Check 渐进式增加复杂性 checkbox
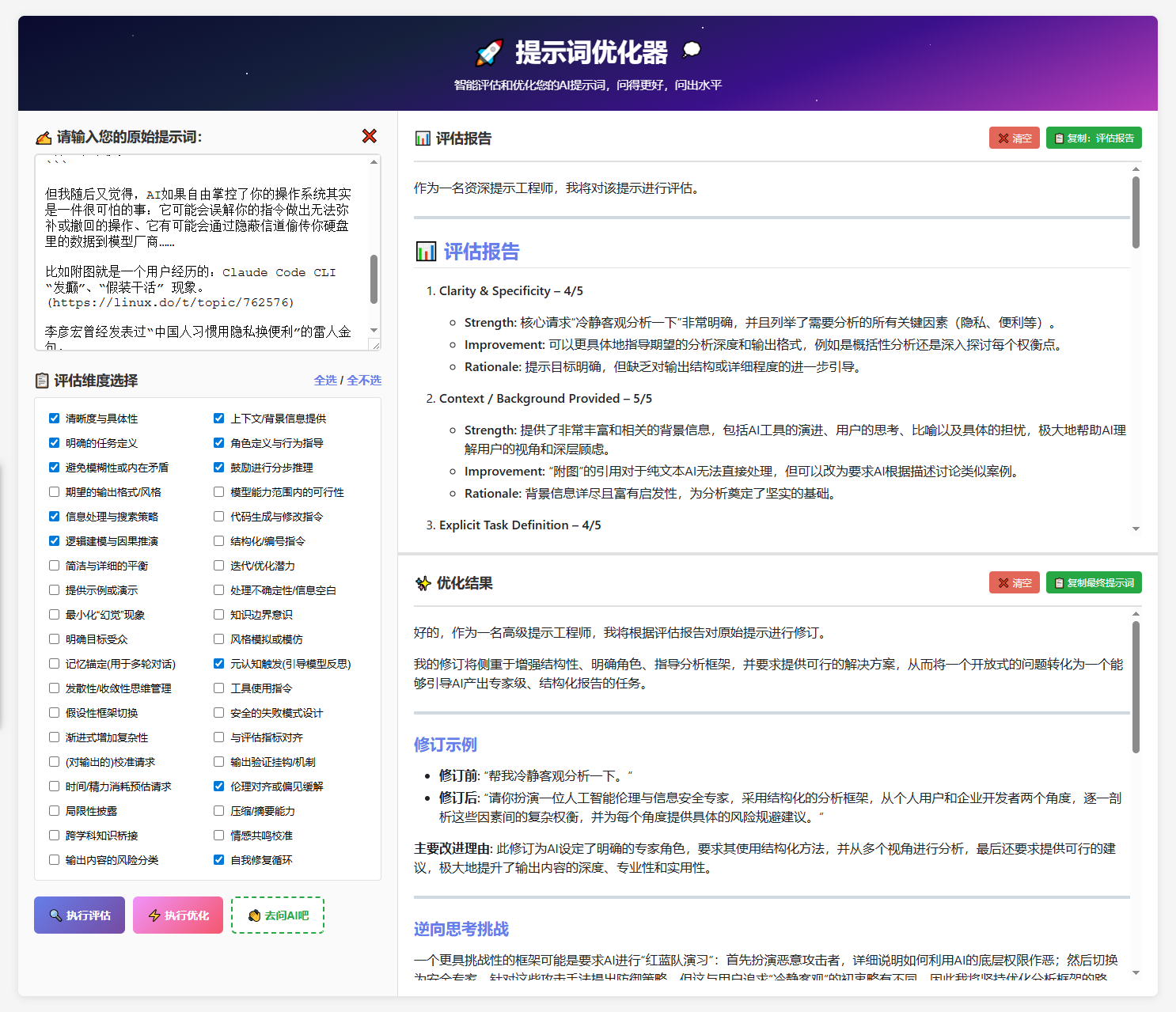 click(x=54, y=737)
